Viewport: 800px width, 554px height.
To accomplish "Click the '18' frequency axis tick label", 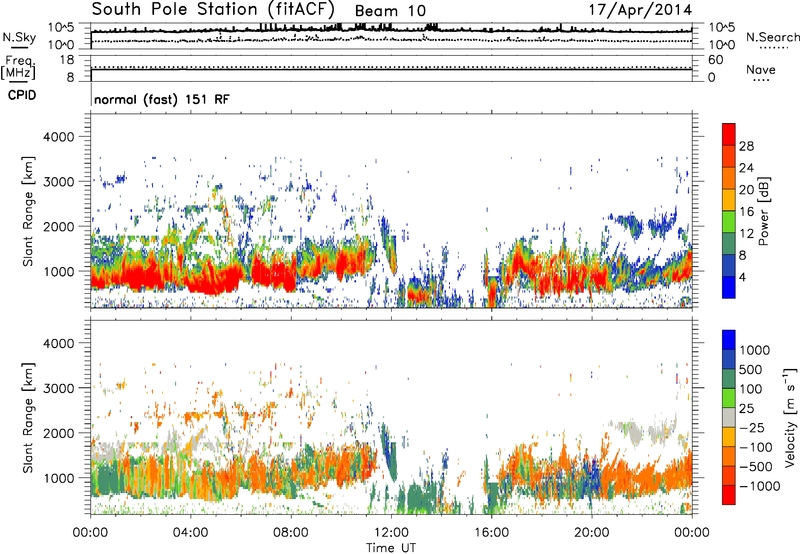I will (67, 60).
